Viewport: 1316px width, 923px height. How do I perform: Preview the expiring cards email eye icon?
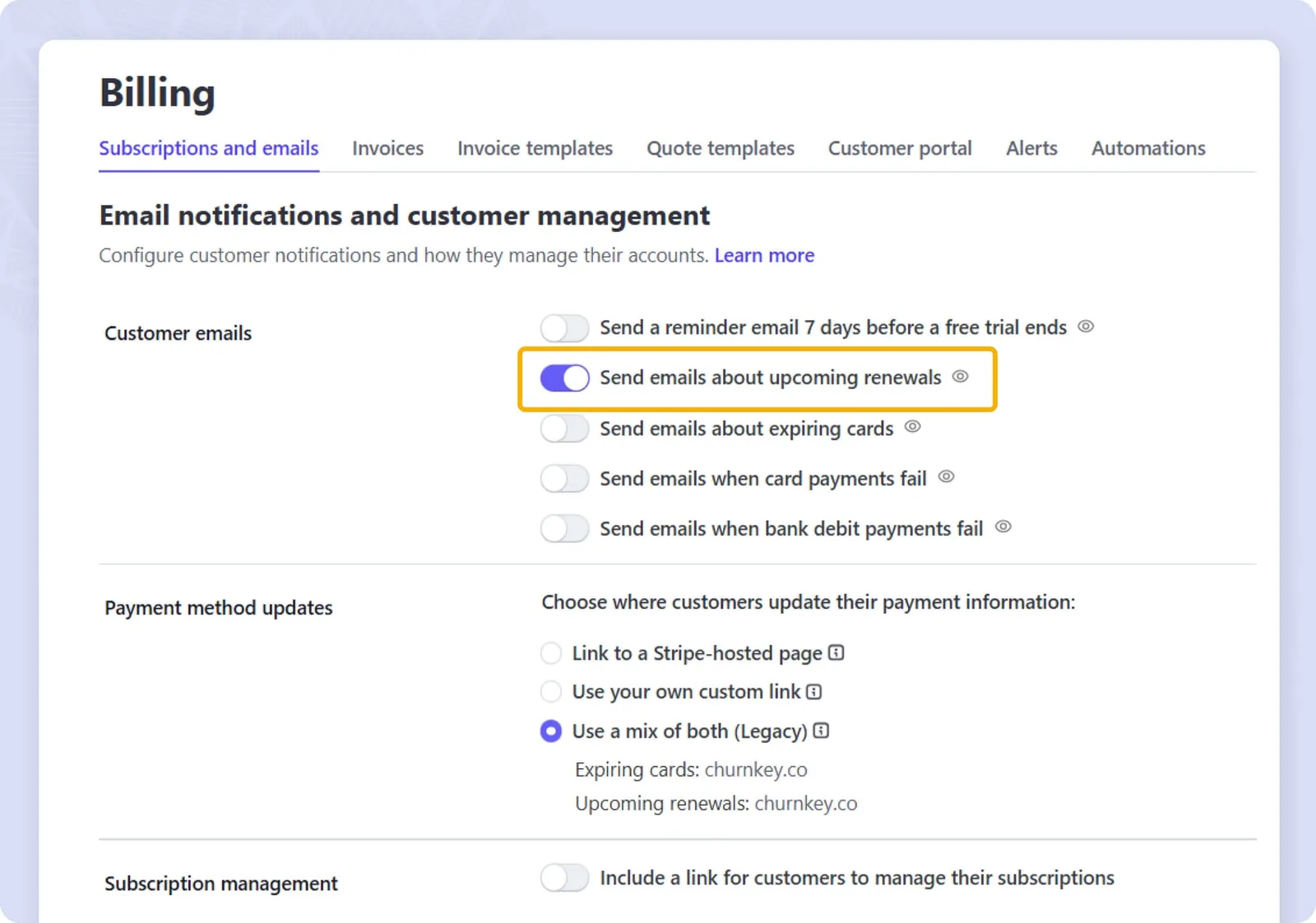pyautogui.click(x=912, y=427)
